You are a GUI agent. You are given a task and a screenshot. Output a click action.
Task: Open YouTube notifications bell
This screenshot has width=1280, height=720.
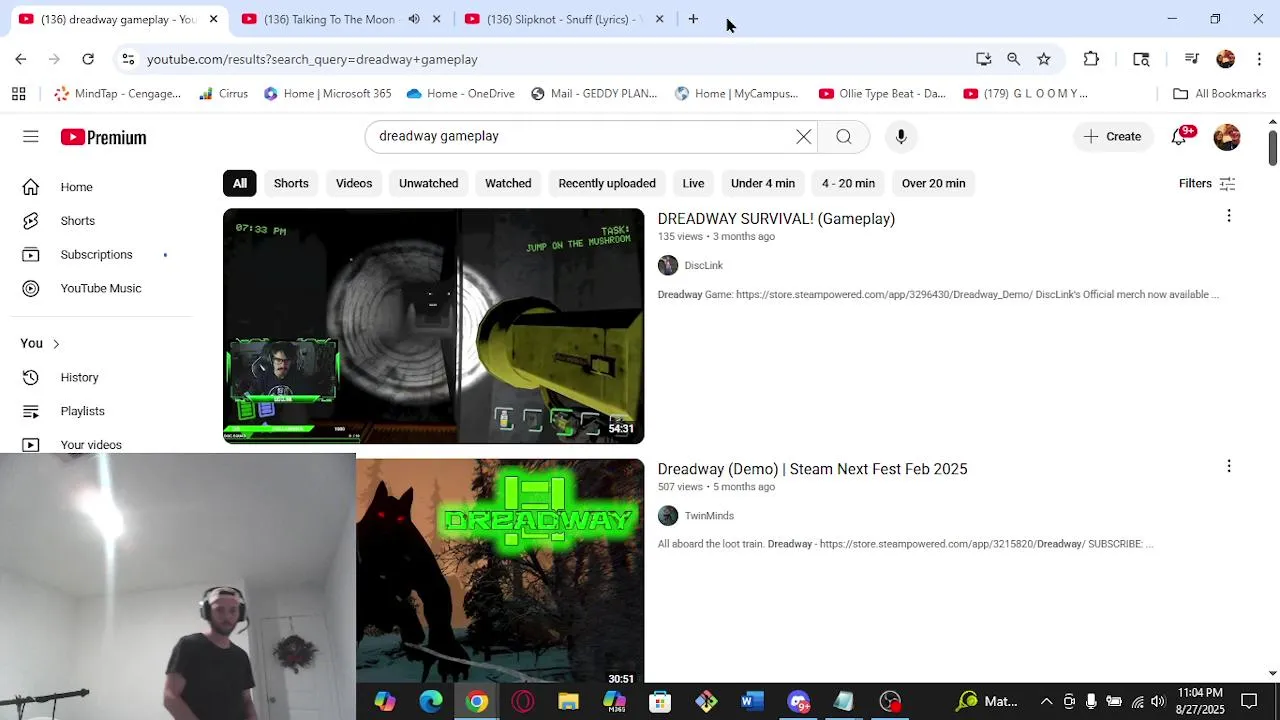coord(1180,137)
